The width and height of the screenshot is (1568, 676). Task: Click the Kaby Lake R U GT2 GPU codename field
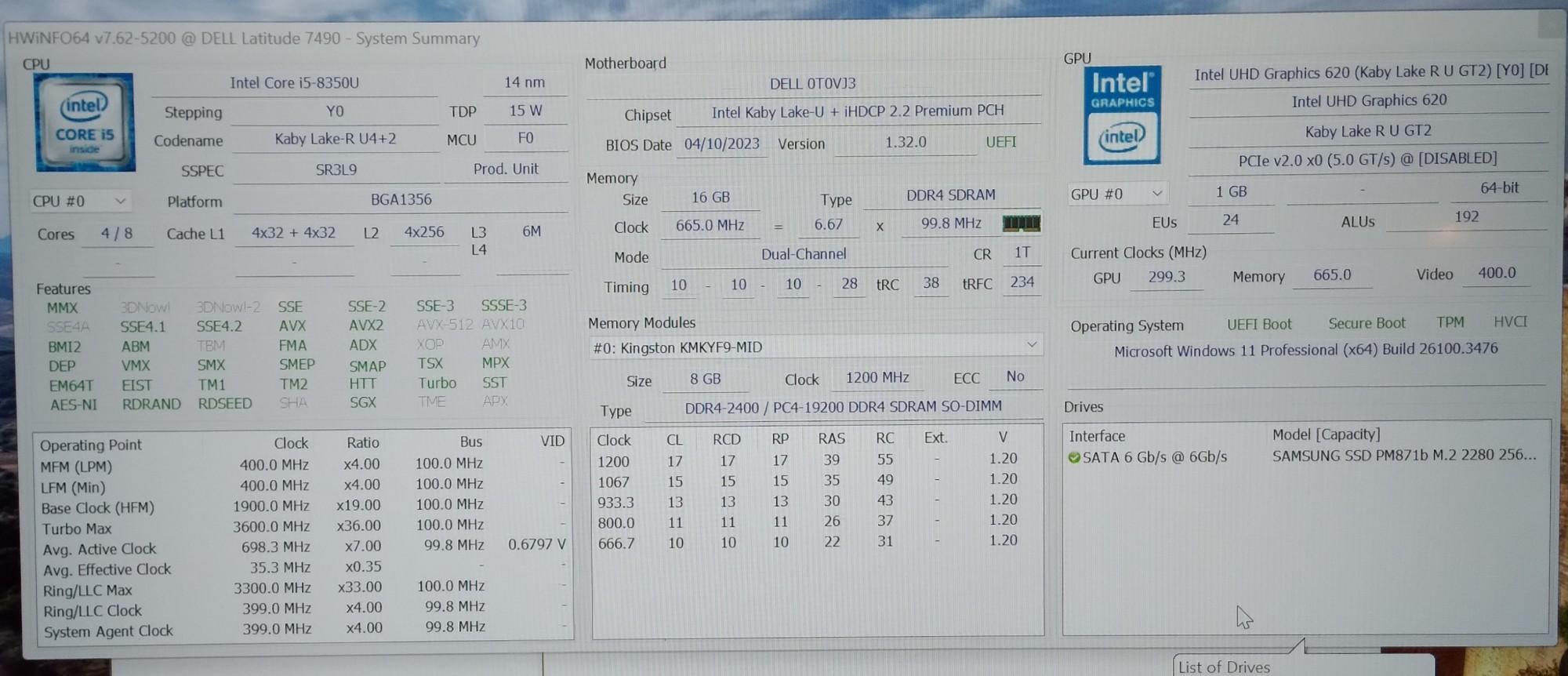1368,131
